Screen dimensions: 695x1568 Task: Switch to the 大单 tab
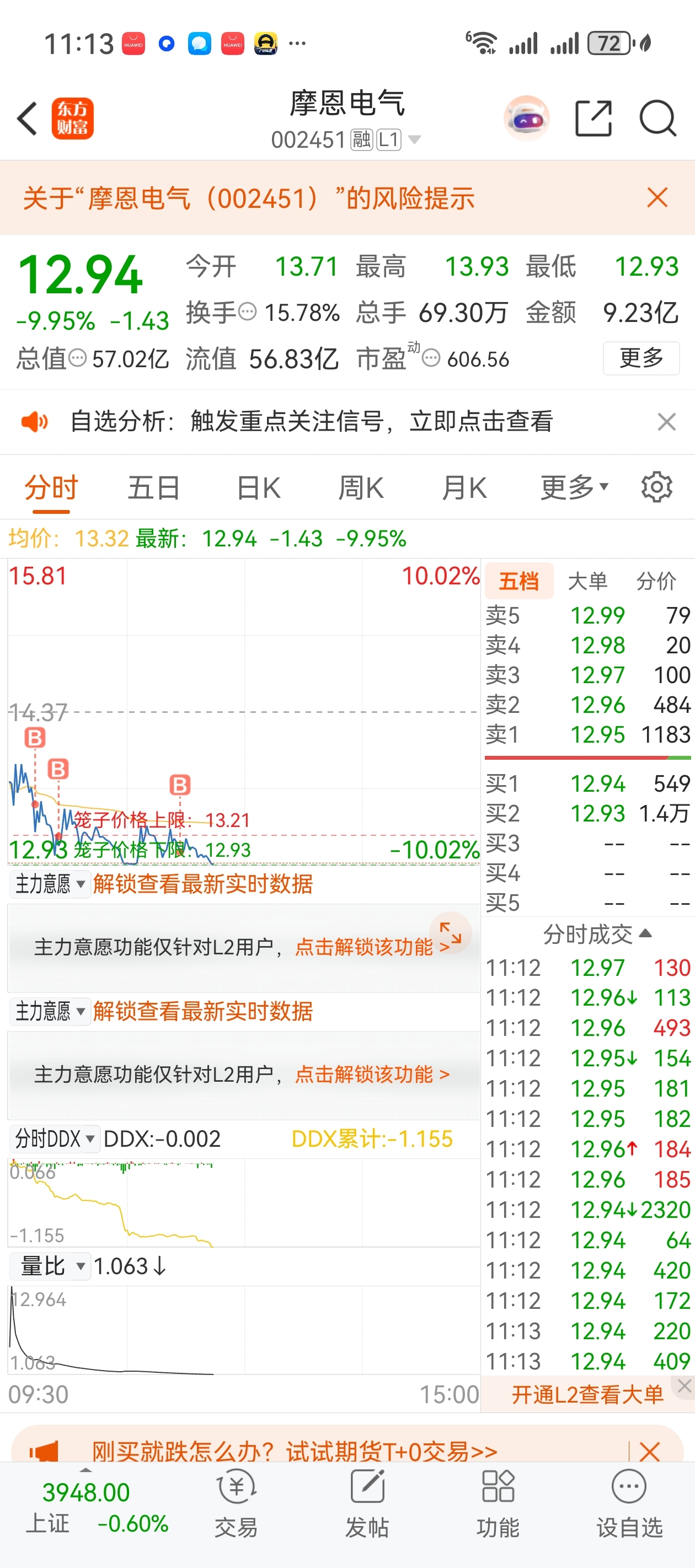click(588, 581)
